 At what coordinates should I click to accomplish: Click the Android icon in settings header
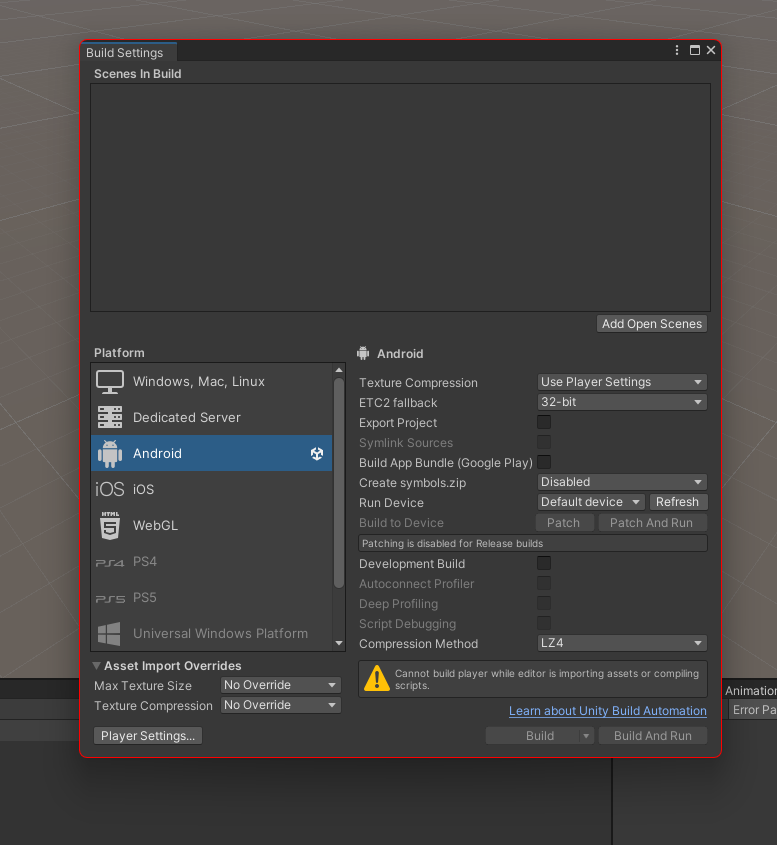[x=363, y=354]
